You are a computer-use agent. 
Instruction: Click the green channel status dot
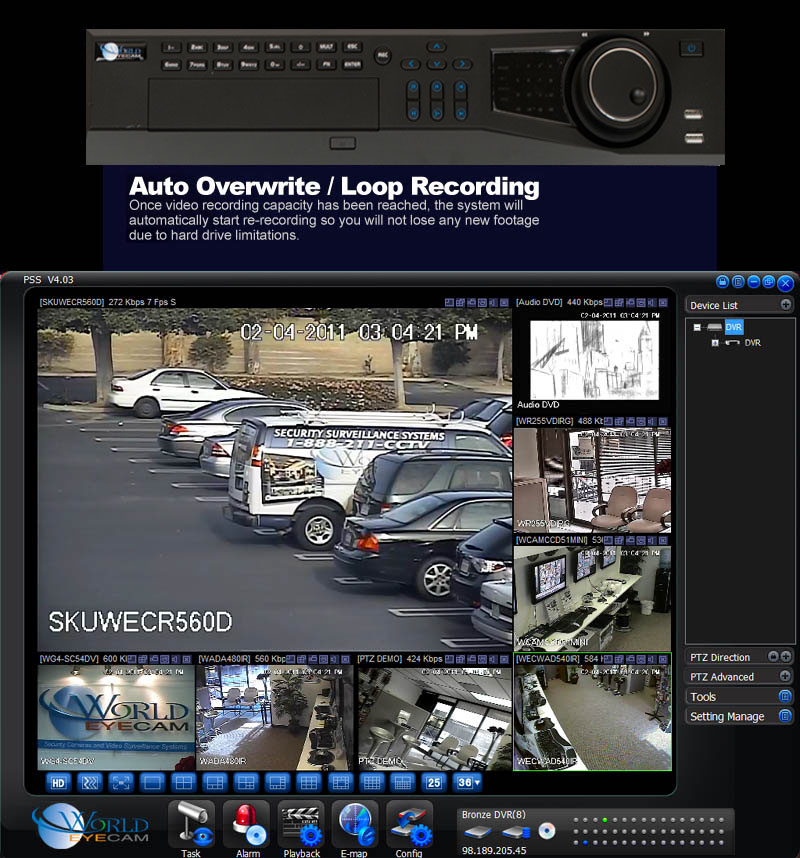(605, 820)
